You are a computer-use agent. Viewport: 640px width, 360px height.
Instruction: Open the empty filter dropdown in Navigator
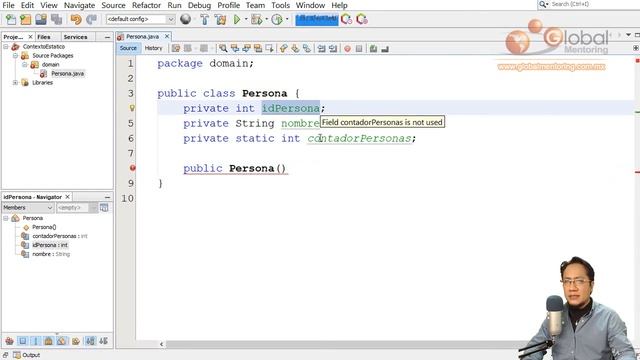[x=77, y=208]
